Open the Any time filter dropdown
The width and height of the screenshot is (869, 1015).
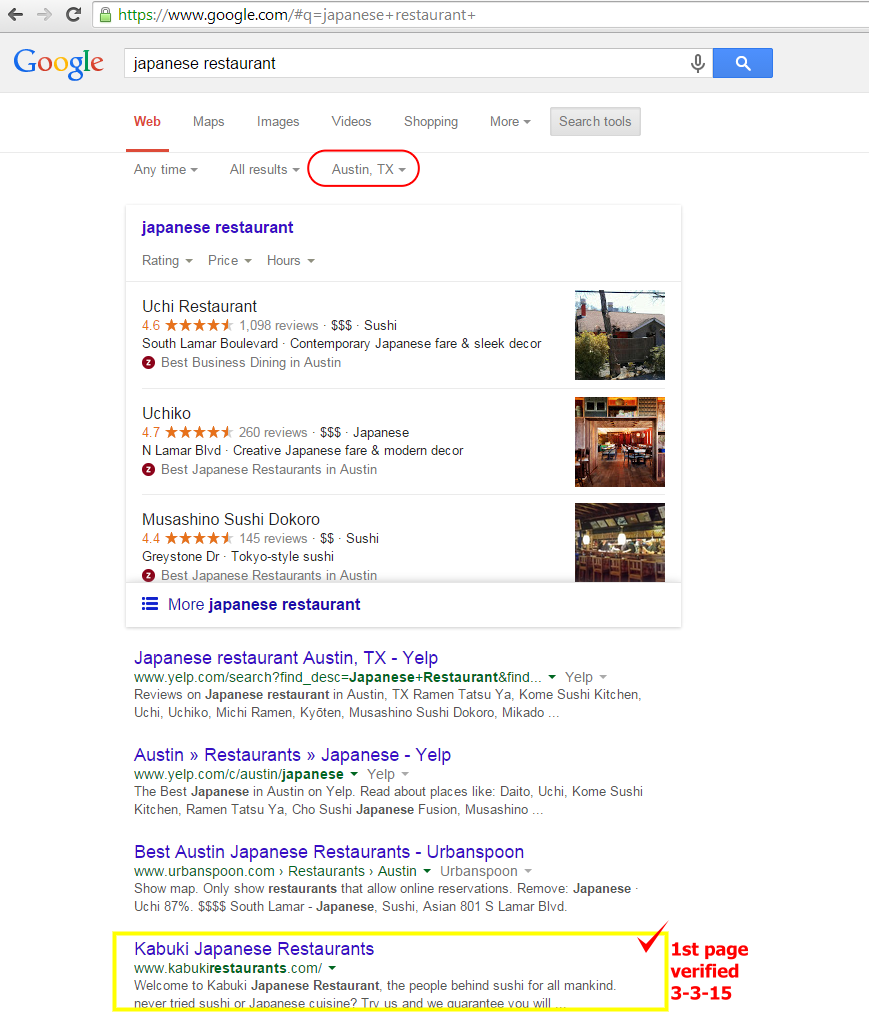(x=166, y=169)
